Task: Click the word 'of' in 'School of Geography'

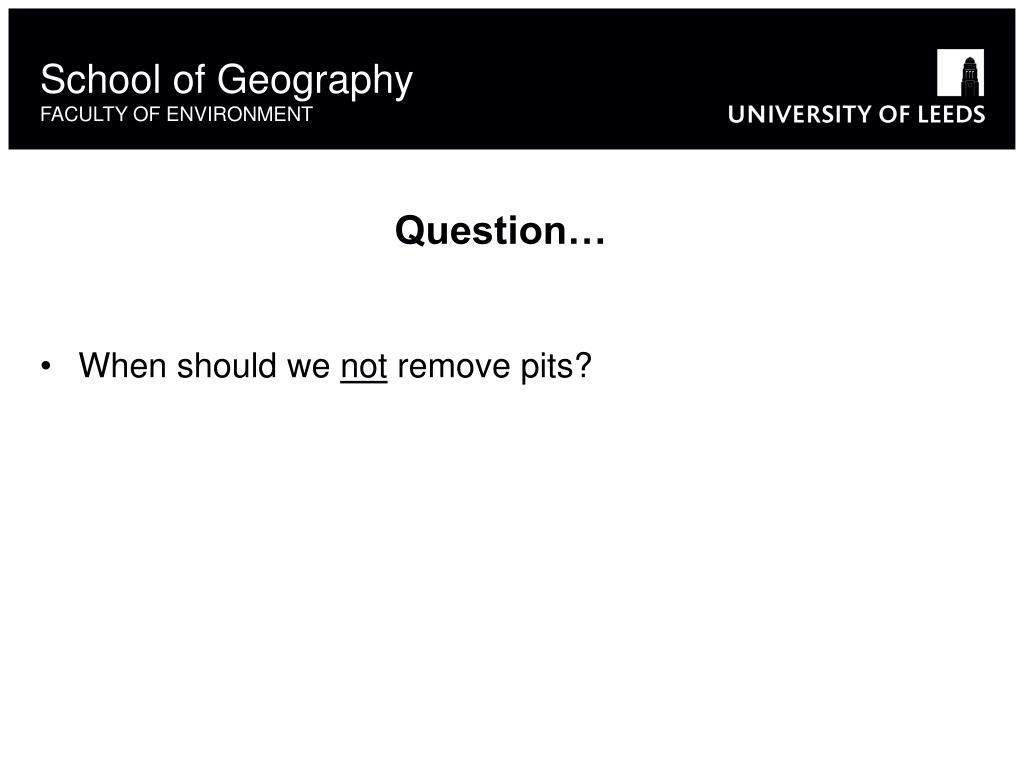Action: [189, 80]
